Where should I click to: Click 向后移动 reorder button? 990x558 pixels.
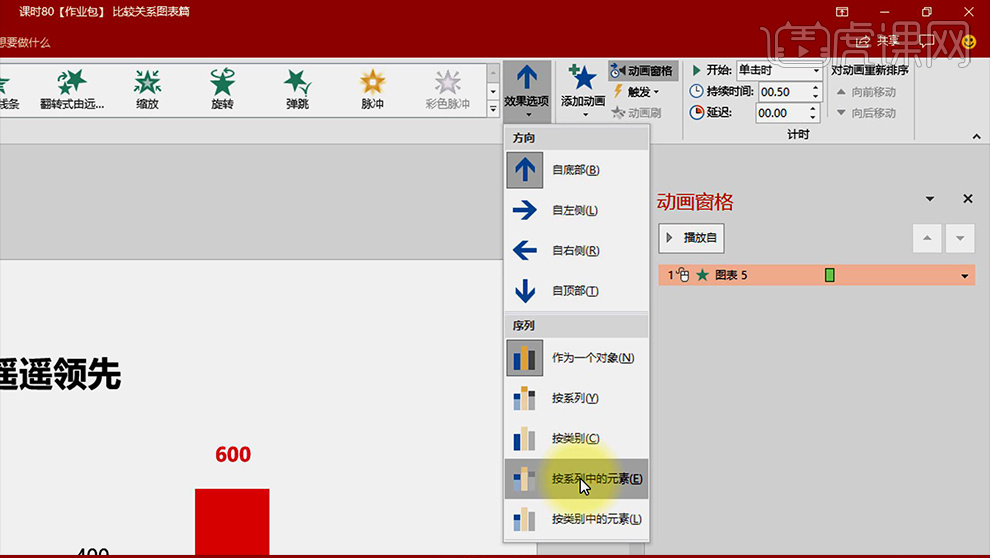click(x=866, y=113)
